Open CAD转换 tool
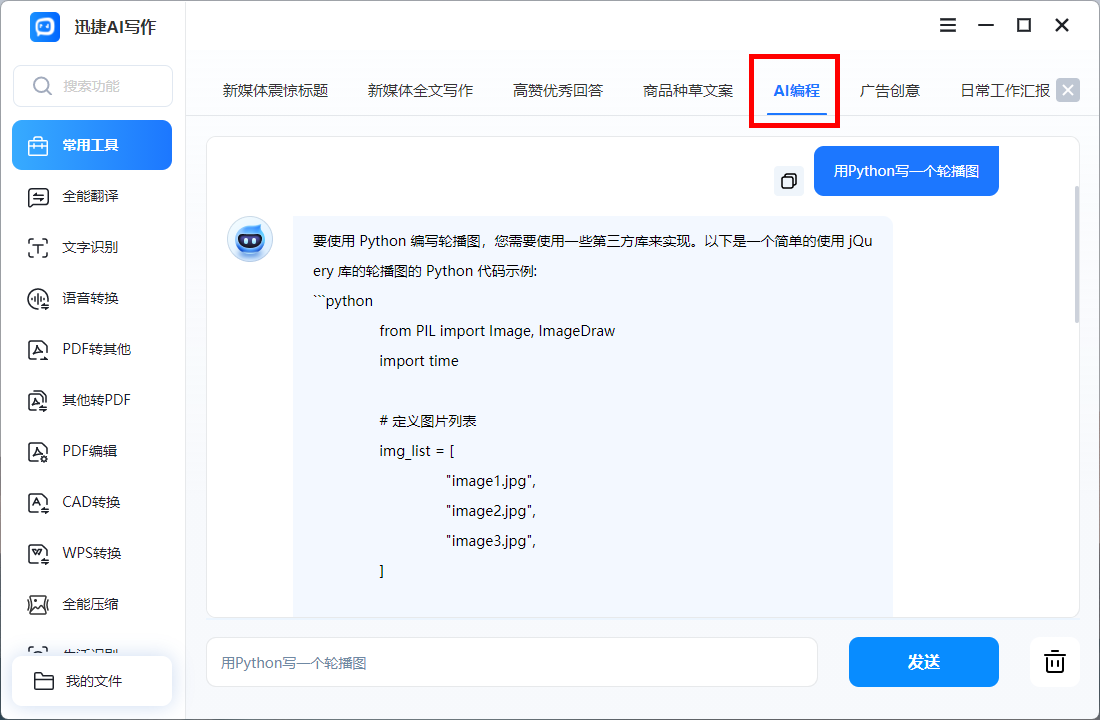The height and width of the screenshot is (720, 1100). pyautogui.click(x=92, y=502)
